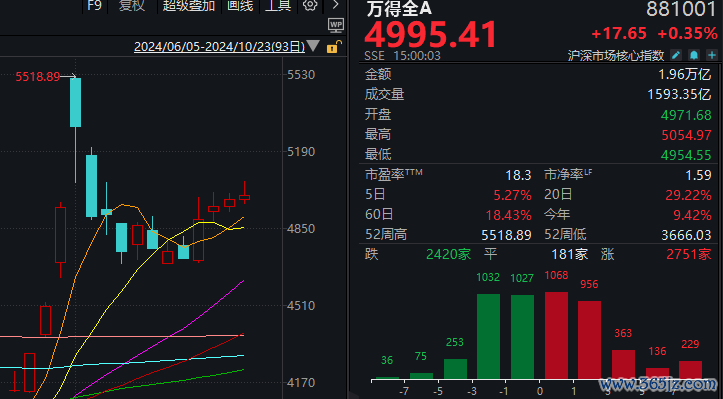Click the 成交量 value 1593.35亿
The height and width of the screenshot is (399, 723).
680,95
